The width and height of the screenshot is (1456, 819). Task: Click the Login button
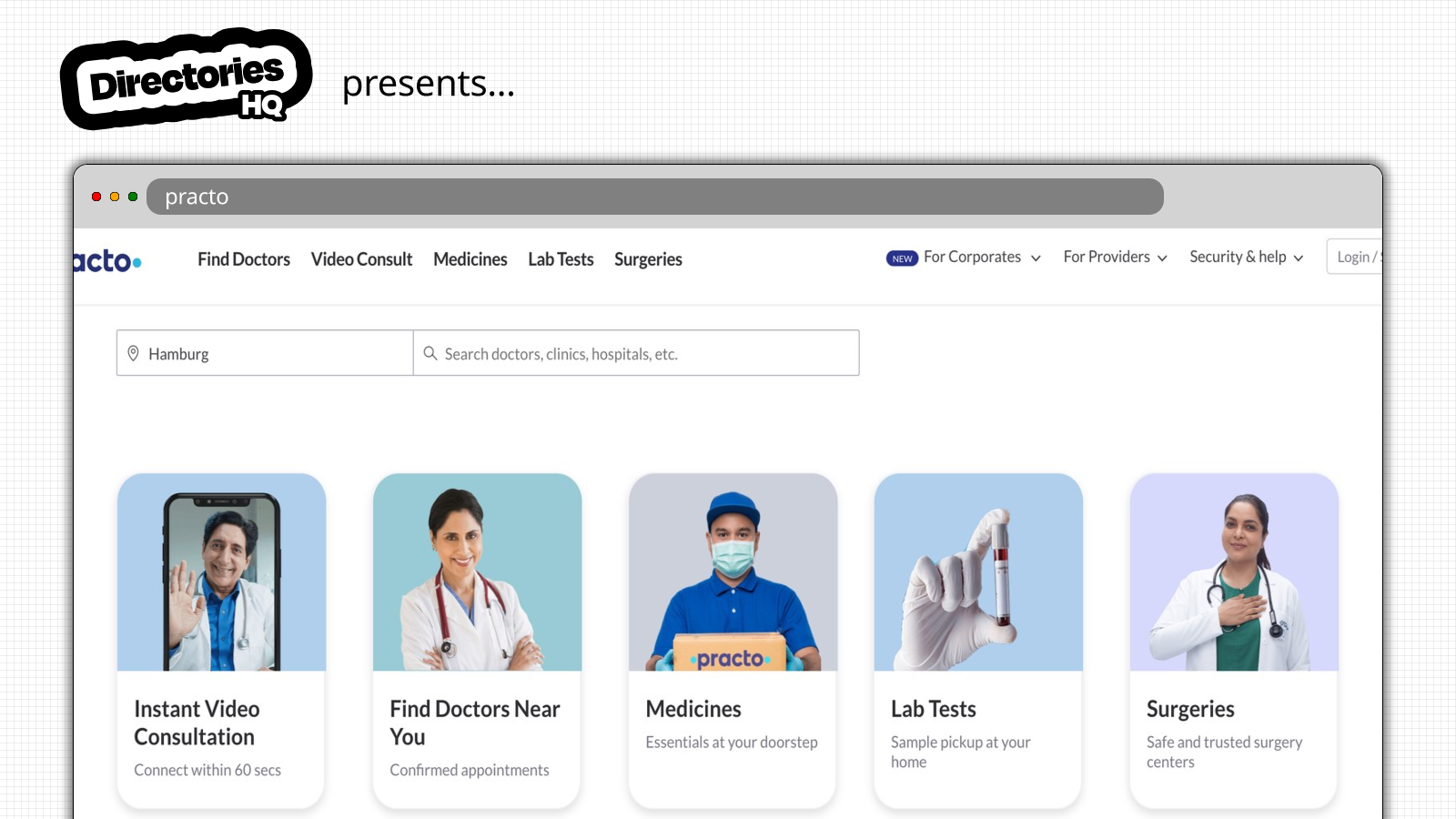coord(1355,257)
